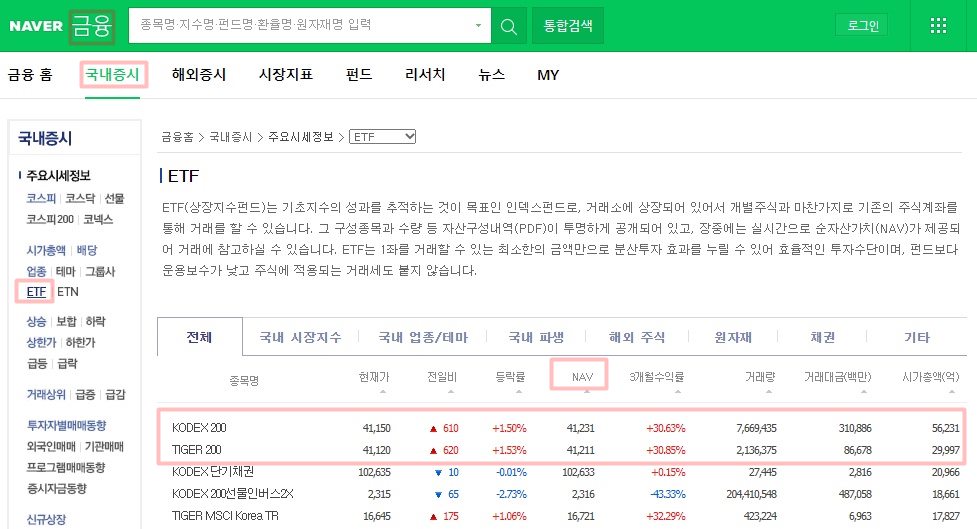Select the 기타 tab
The height and width of the screenshot is (529, 977).
click(917, 337)
